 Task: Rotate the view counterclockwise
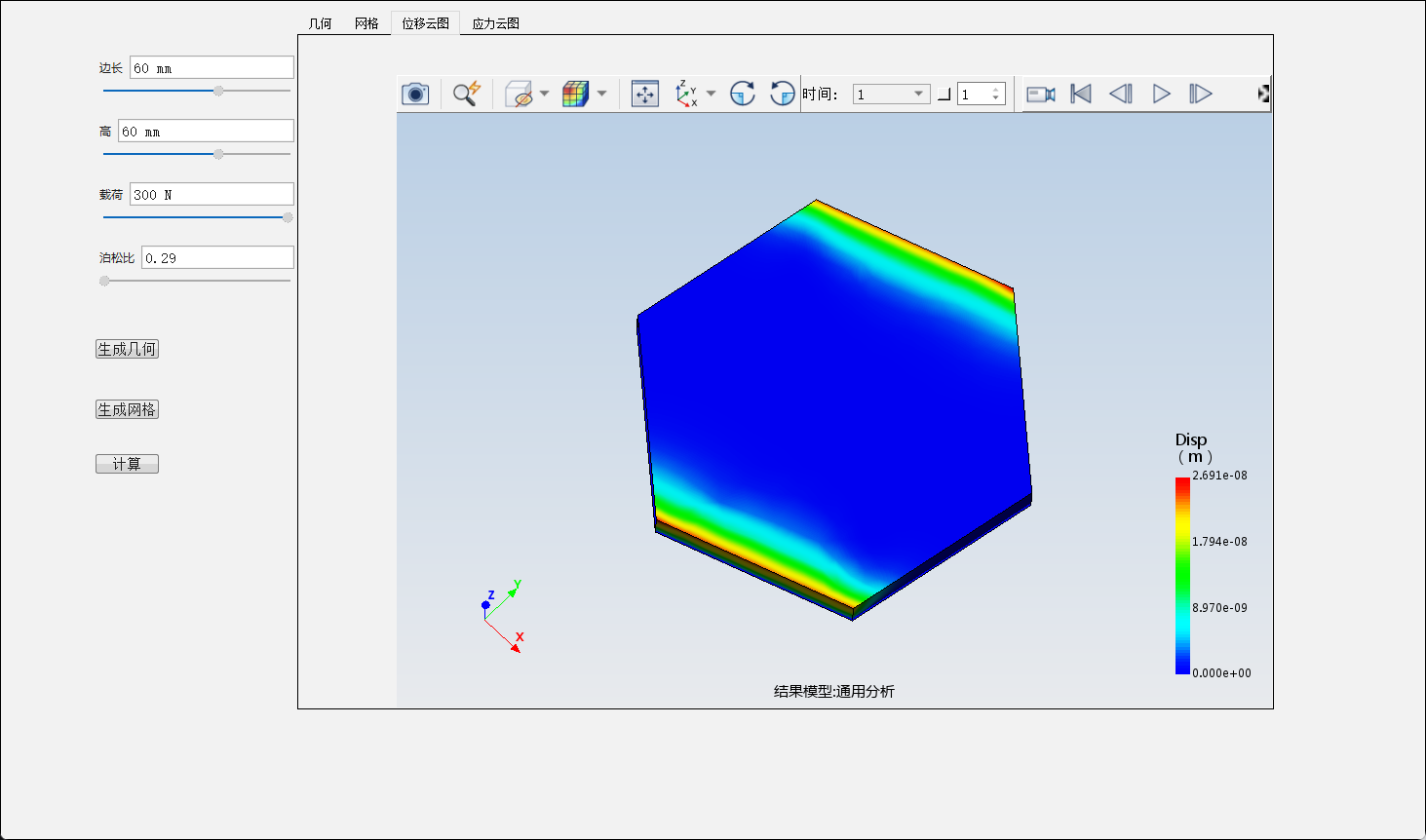pos(782,94)
